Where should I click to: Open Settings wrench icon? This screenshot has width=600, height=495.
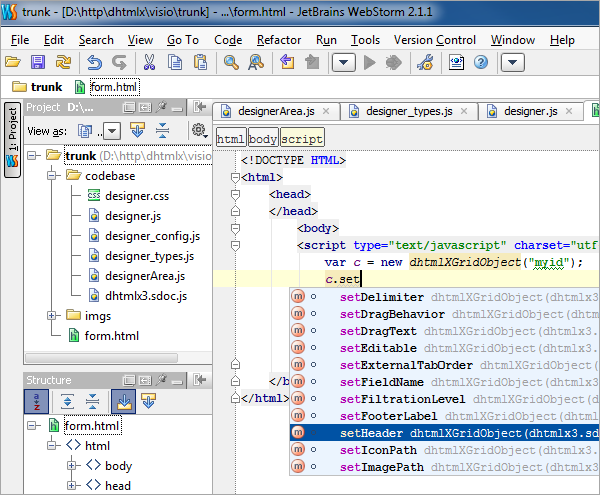click(x=425, y=62)
